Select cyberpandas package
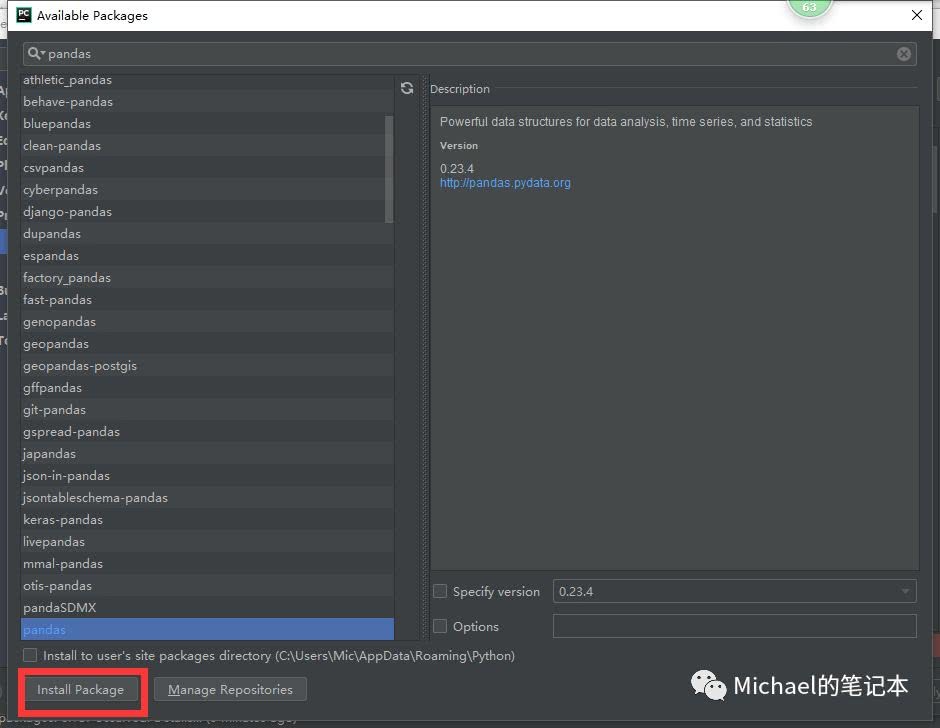The height and width of the screenshot is (728, 940). tap(207, 189)
